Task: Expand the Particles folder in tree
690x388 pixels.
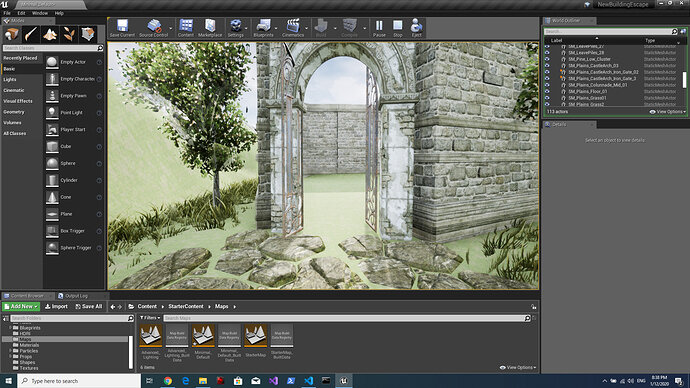Action: pyautogui.click(x=10, y=351)
